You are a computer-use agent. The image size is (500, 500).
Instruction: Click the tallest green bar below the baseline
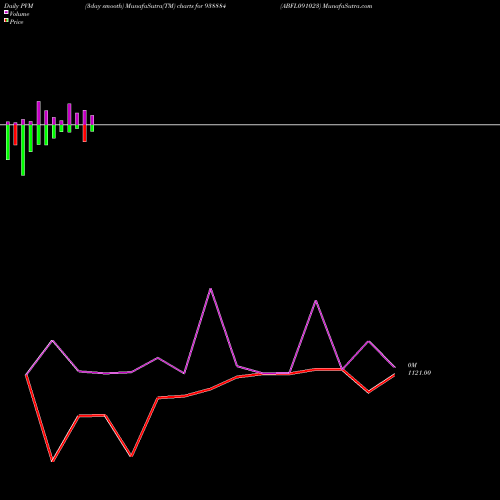(23, 150)
